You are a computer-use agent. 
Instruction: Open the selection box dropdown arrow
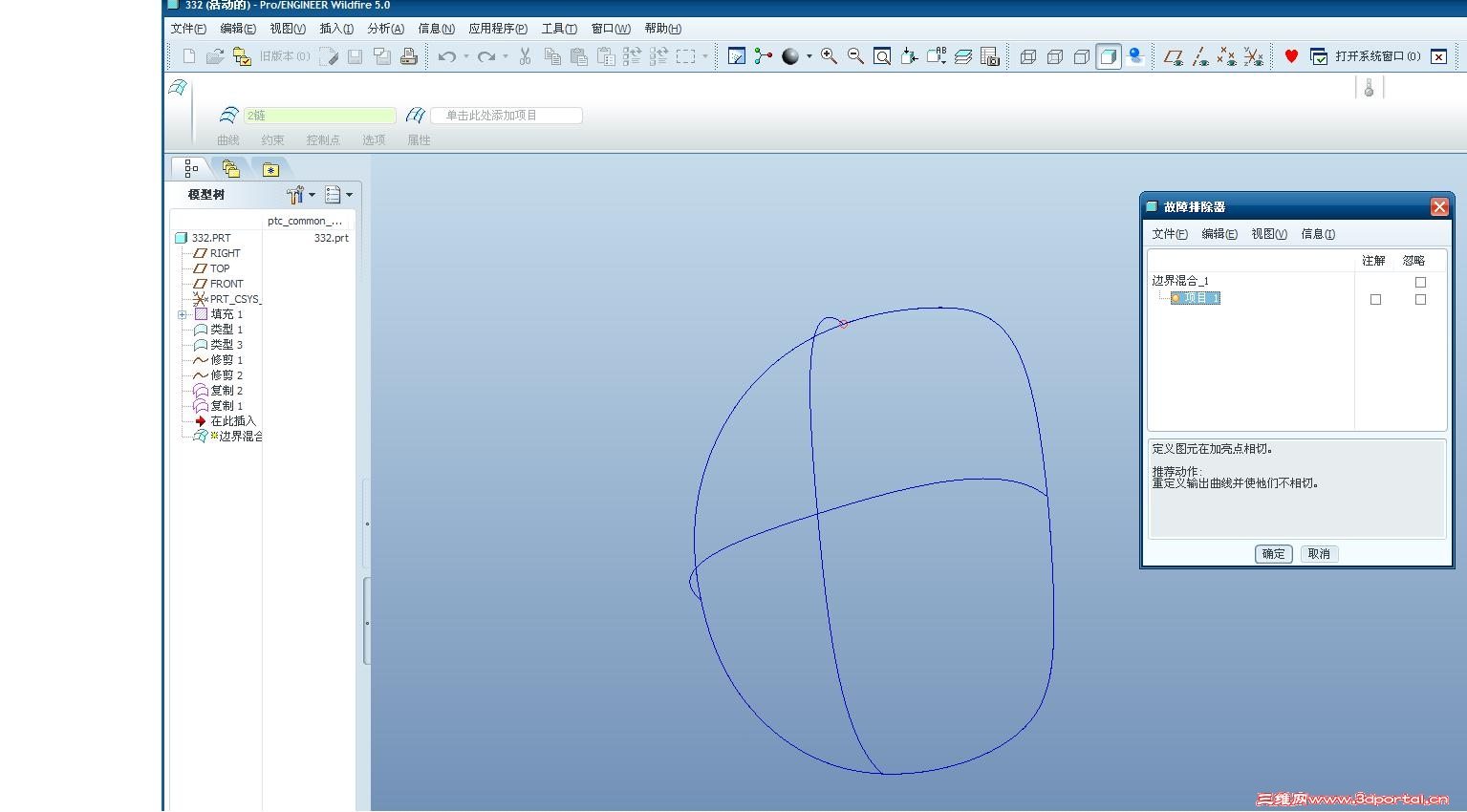[705, 56]
